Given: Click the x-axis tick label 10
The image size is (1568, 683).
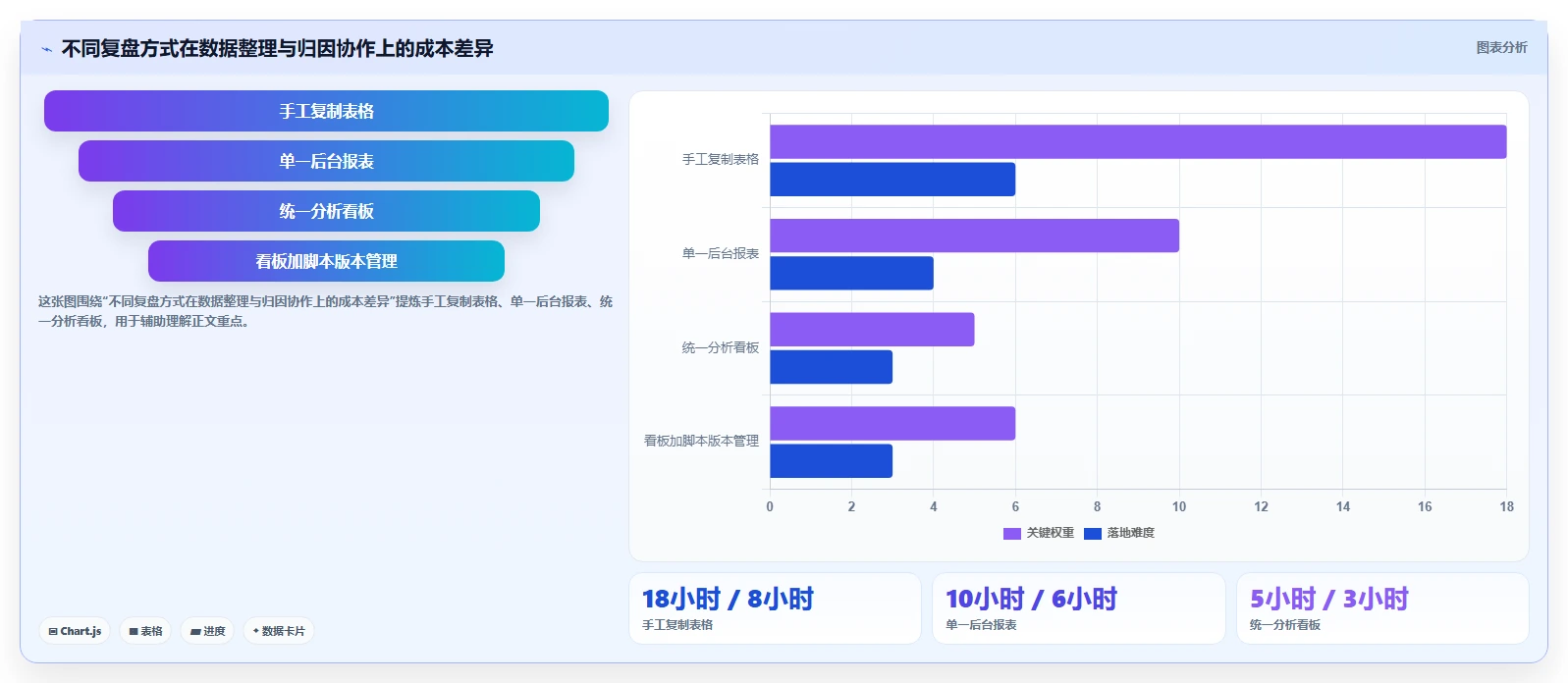Looking at the screenshot, I should [x=1179, y=506].
